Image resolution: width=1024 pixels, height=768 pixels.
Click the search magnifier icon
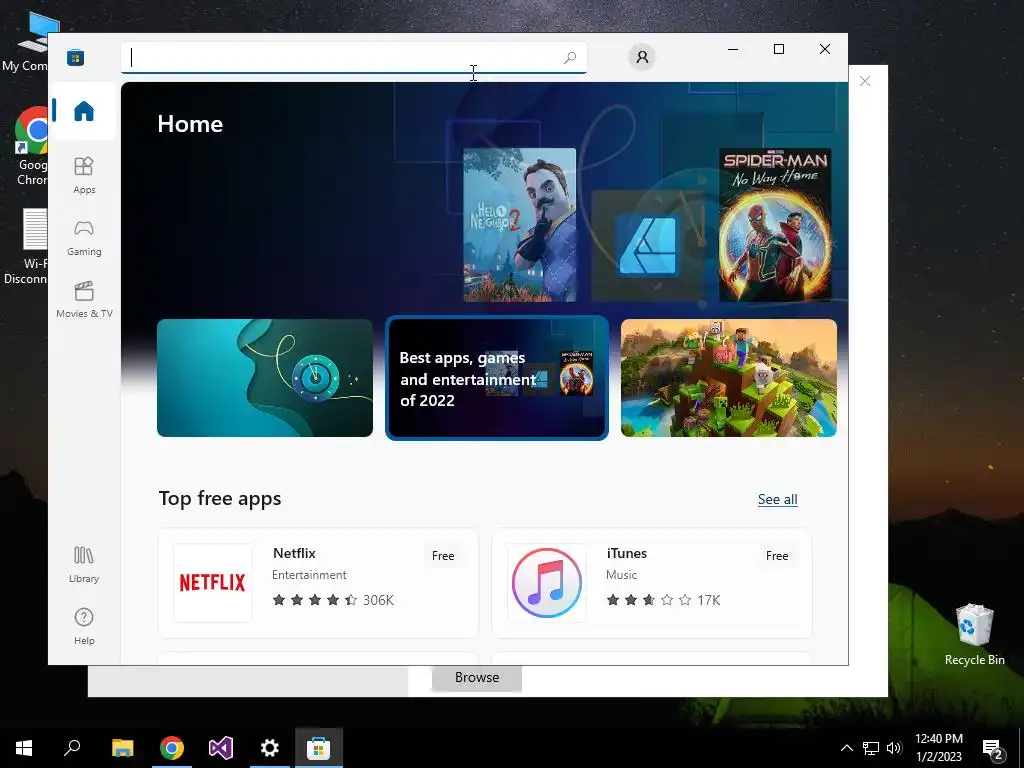[x=569, y=57]
